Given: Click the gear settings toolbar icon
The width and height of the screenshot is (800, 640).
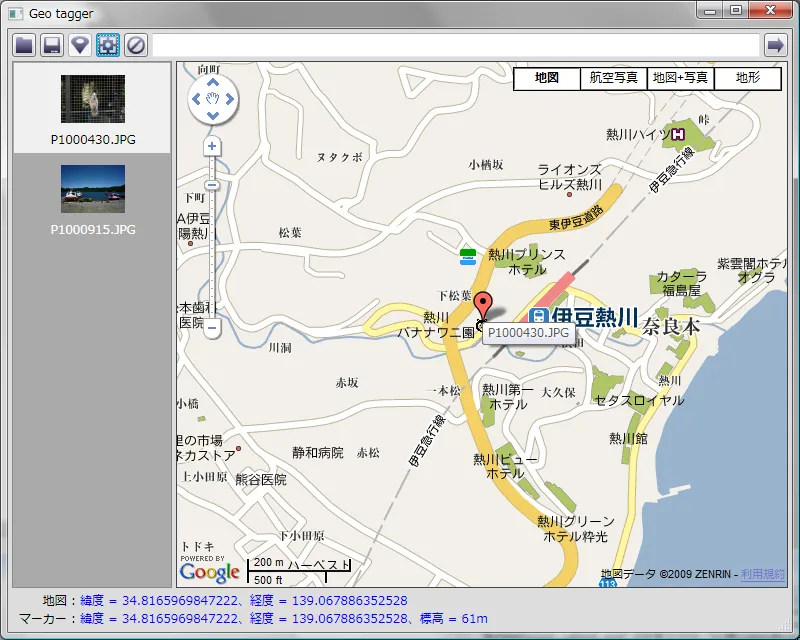Looking at the screenshot, I should tap(108, 45).
